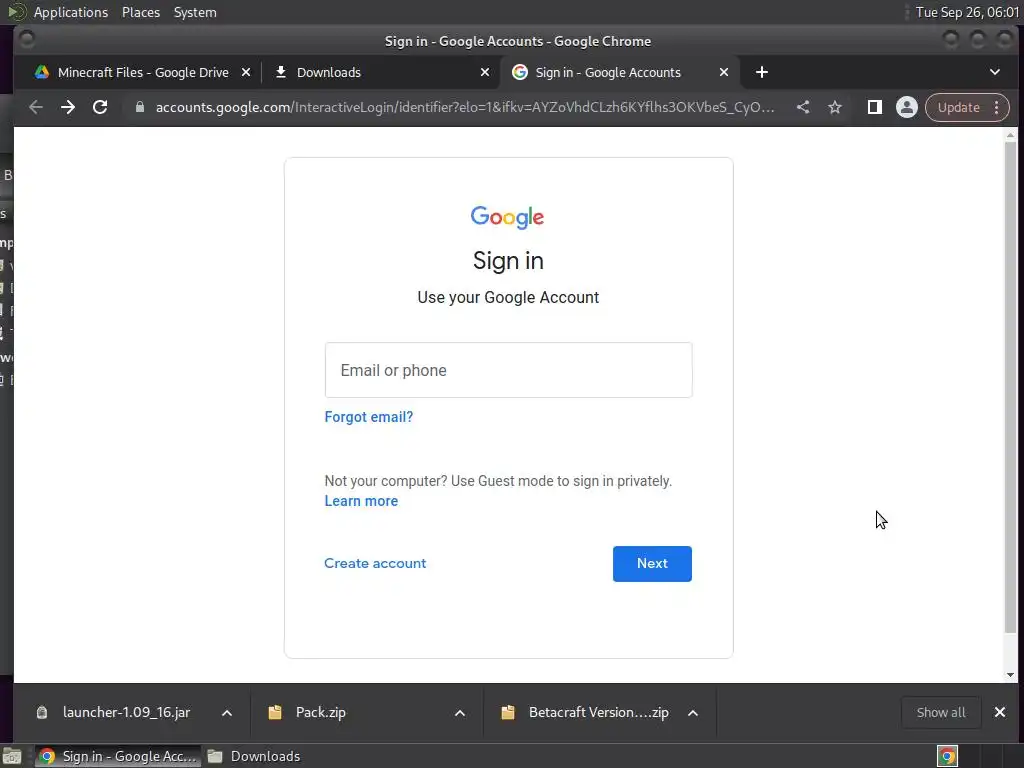
Task: Expand the tab search dropdown arrow
Action: click(x=995, y=72)
